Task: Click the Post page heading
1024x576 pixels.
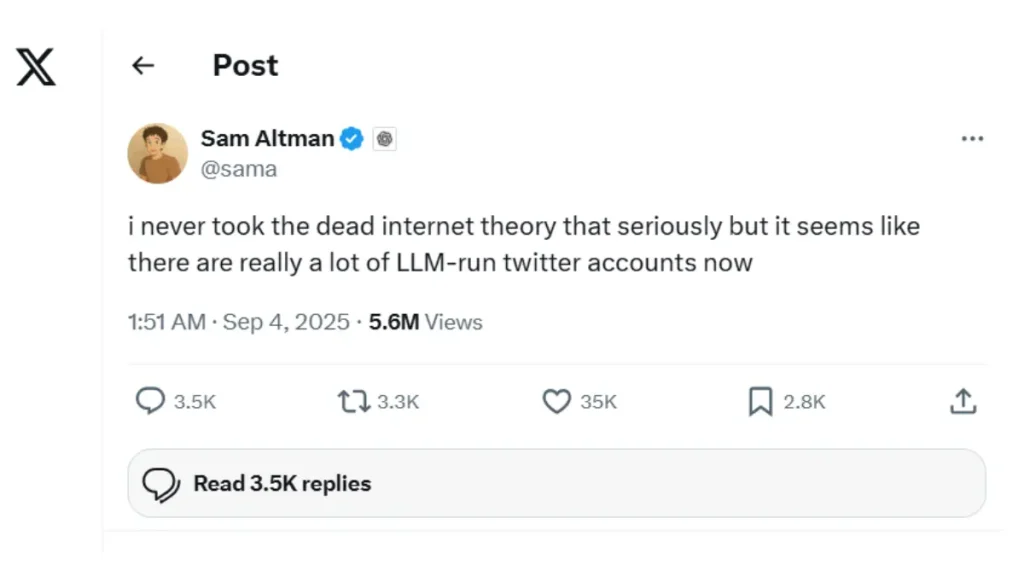Action: [245, 66]
